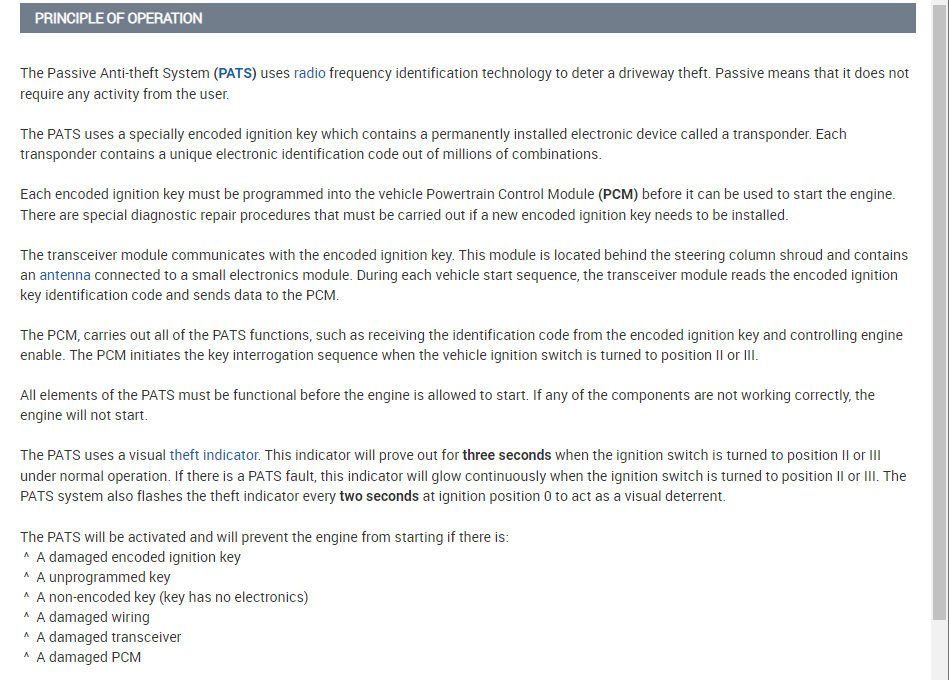The width and height of the screenshot is (949, 680).
Task: Click the "A unprogrammed key" bullet item
Action: coord(103,577)
